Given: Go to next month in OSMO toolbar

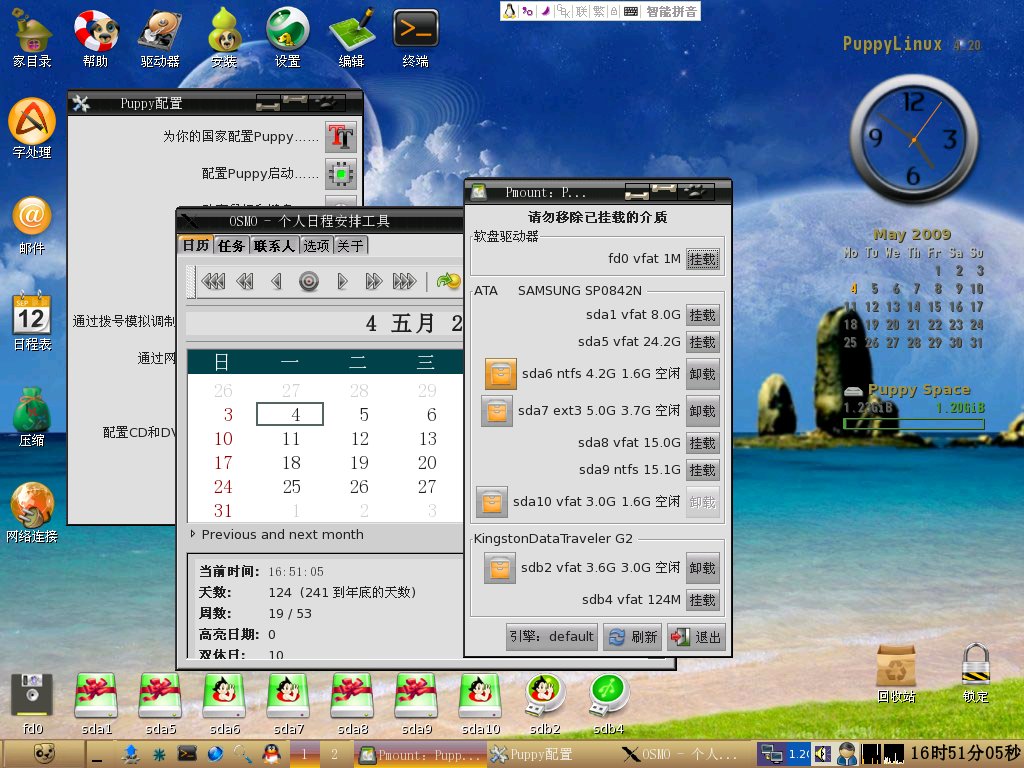Looking at the screenshot, I should 373,281.
